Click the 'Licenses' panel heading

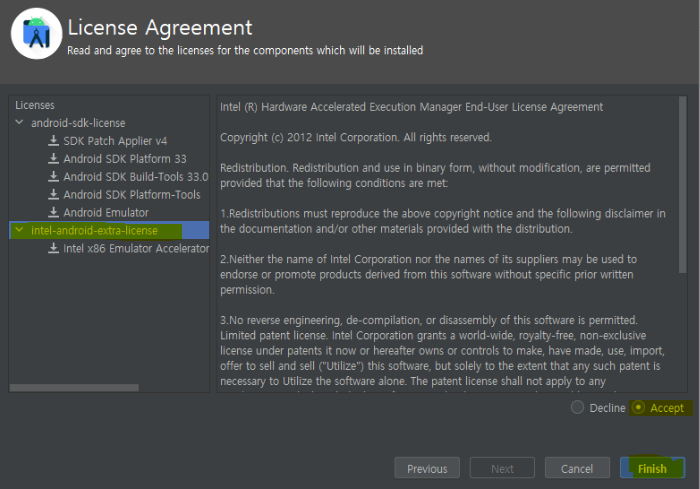point(35,105)
